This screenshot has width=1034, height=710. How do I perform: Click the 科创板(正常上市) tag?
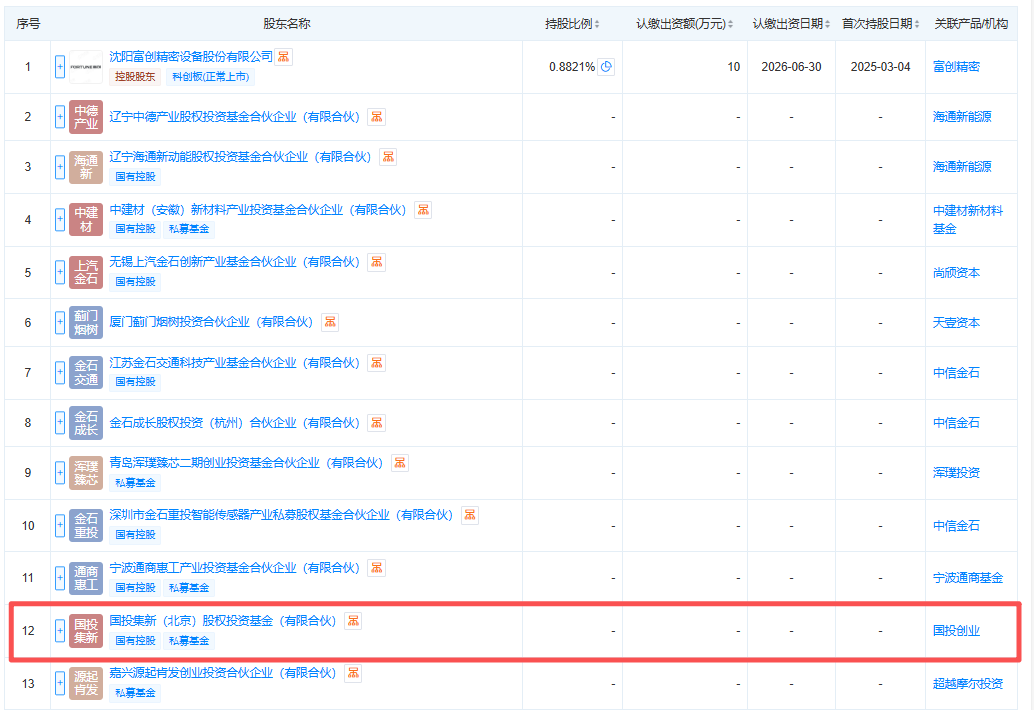210,76
